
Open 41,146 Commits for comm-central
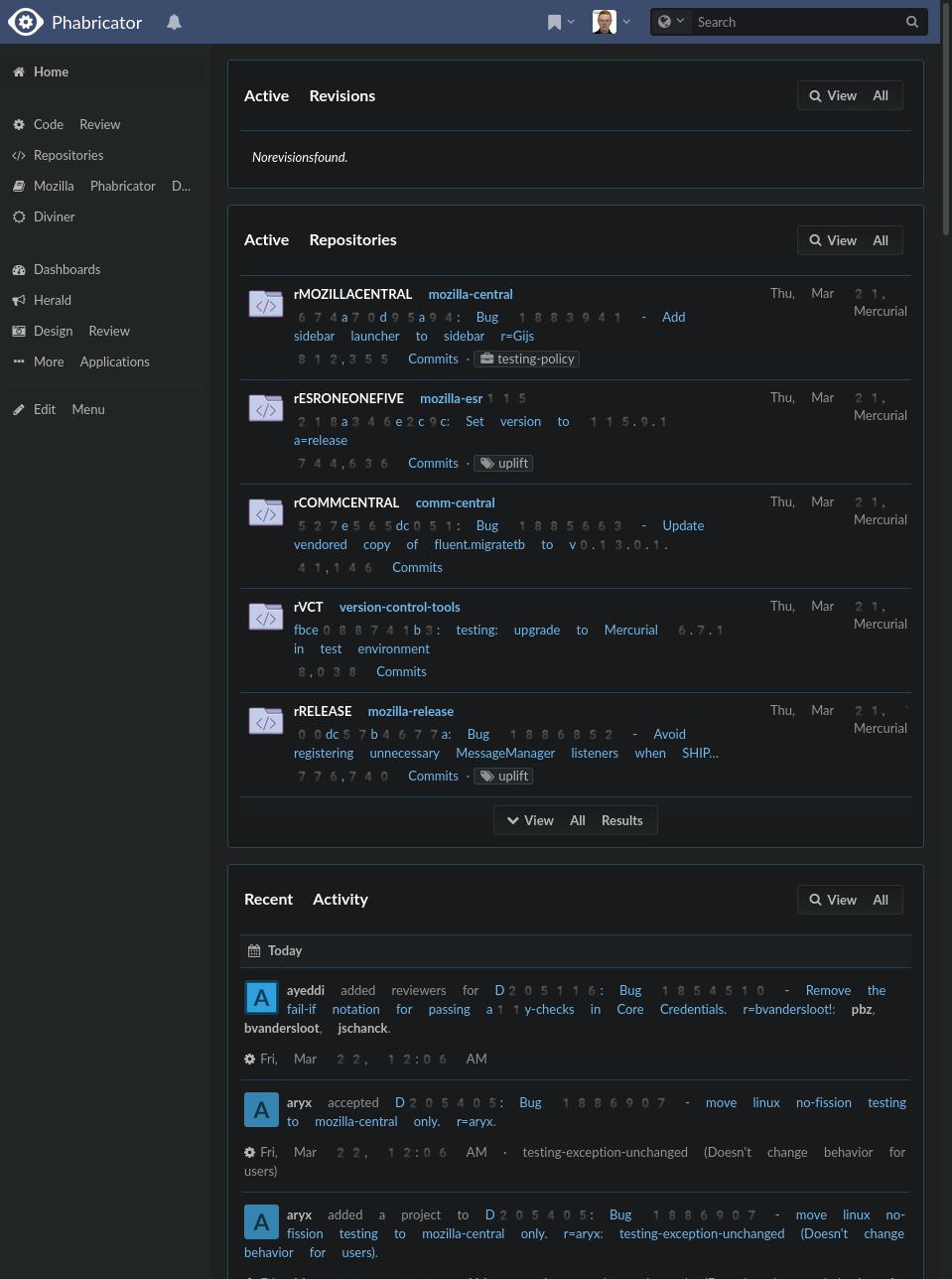370,567
